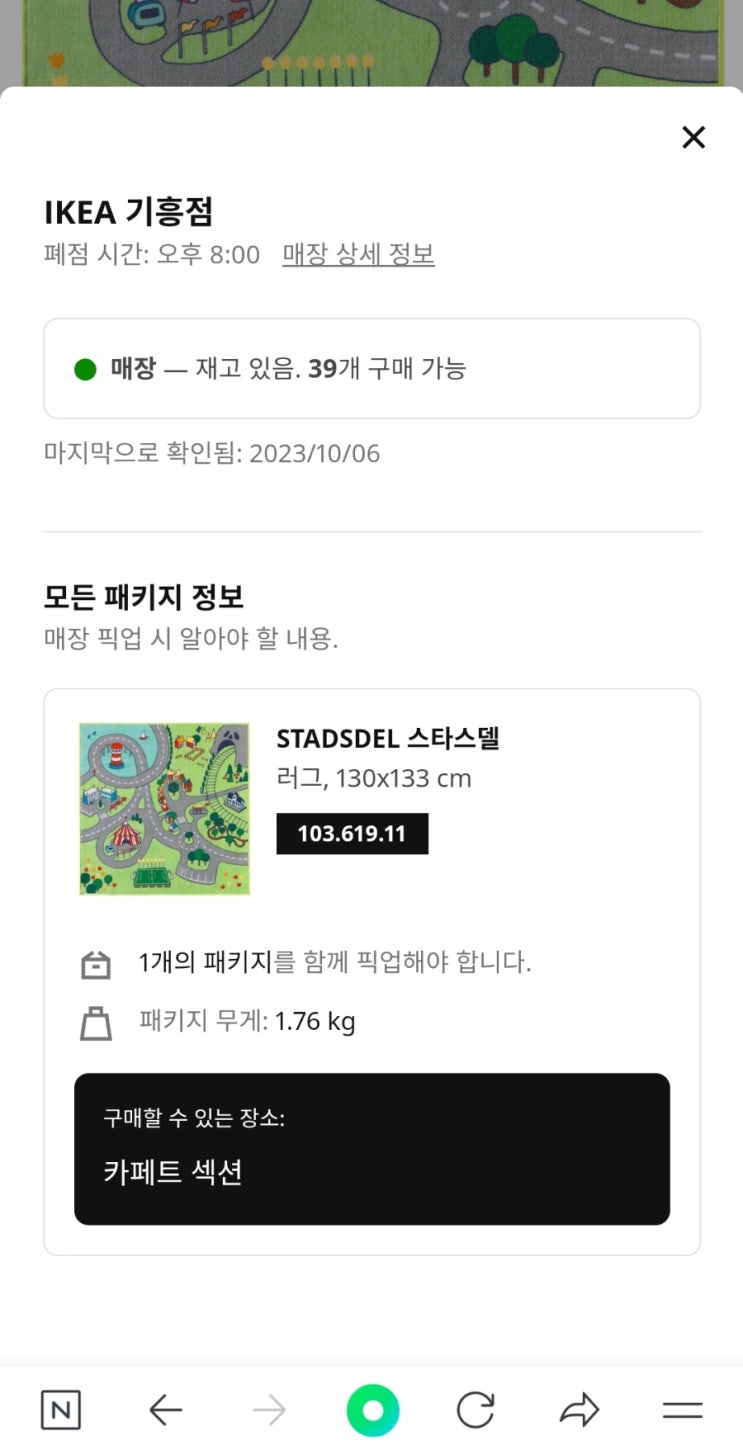Viewport: 743px width, 1455px height.
Task: Tap the dimmed rug image behind the sheet
Action: pos(371,43)
